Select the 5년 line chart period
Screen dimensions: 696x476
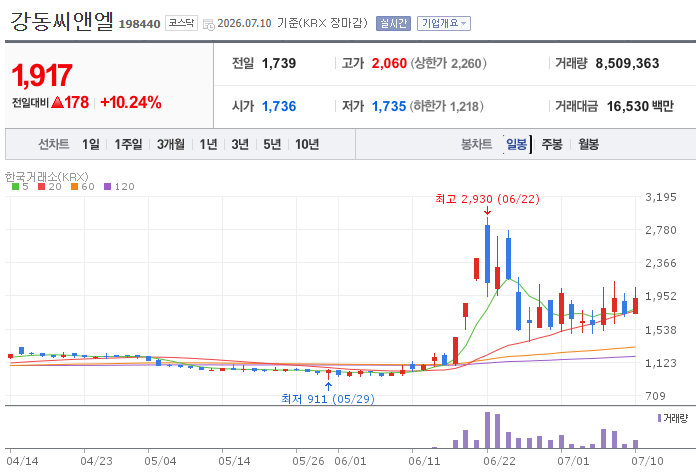pos(272,144)
